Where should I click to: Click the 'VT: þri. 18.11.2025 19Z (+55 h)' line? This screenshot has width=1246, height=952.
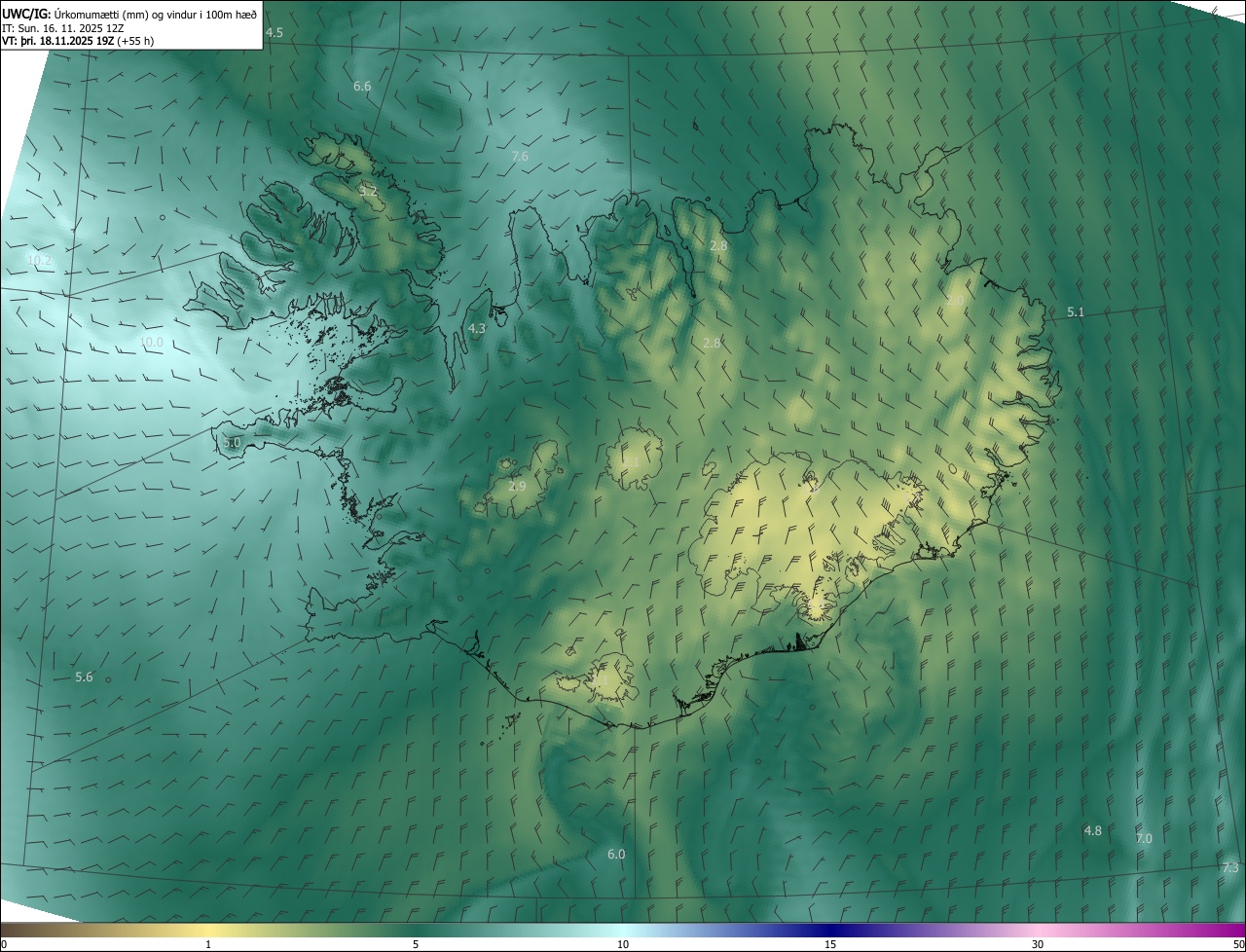click(78, 41)
